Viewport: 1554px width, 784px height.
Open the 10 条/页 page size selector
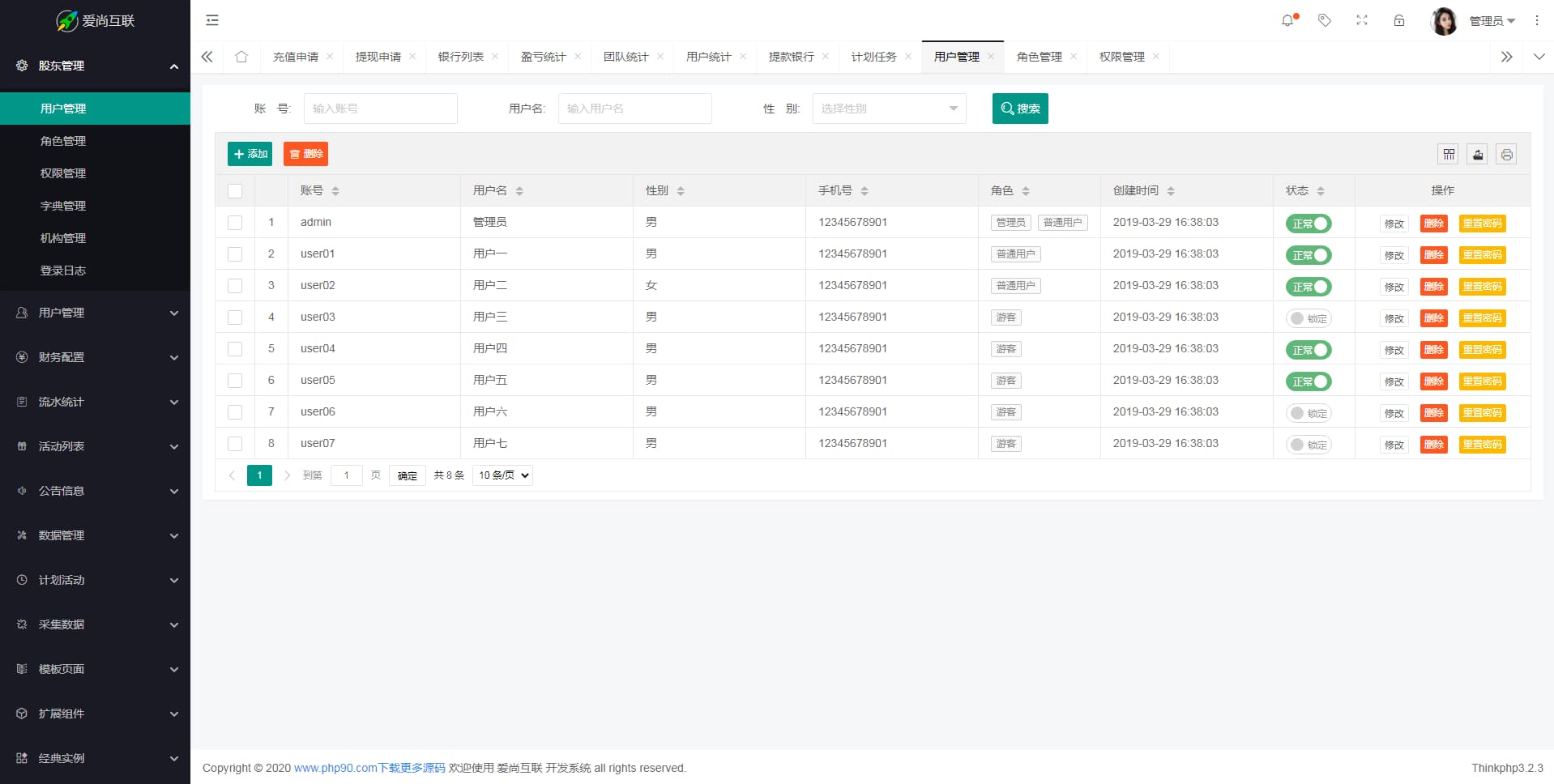point(503,475)
